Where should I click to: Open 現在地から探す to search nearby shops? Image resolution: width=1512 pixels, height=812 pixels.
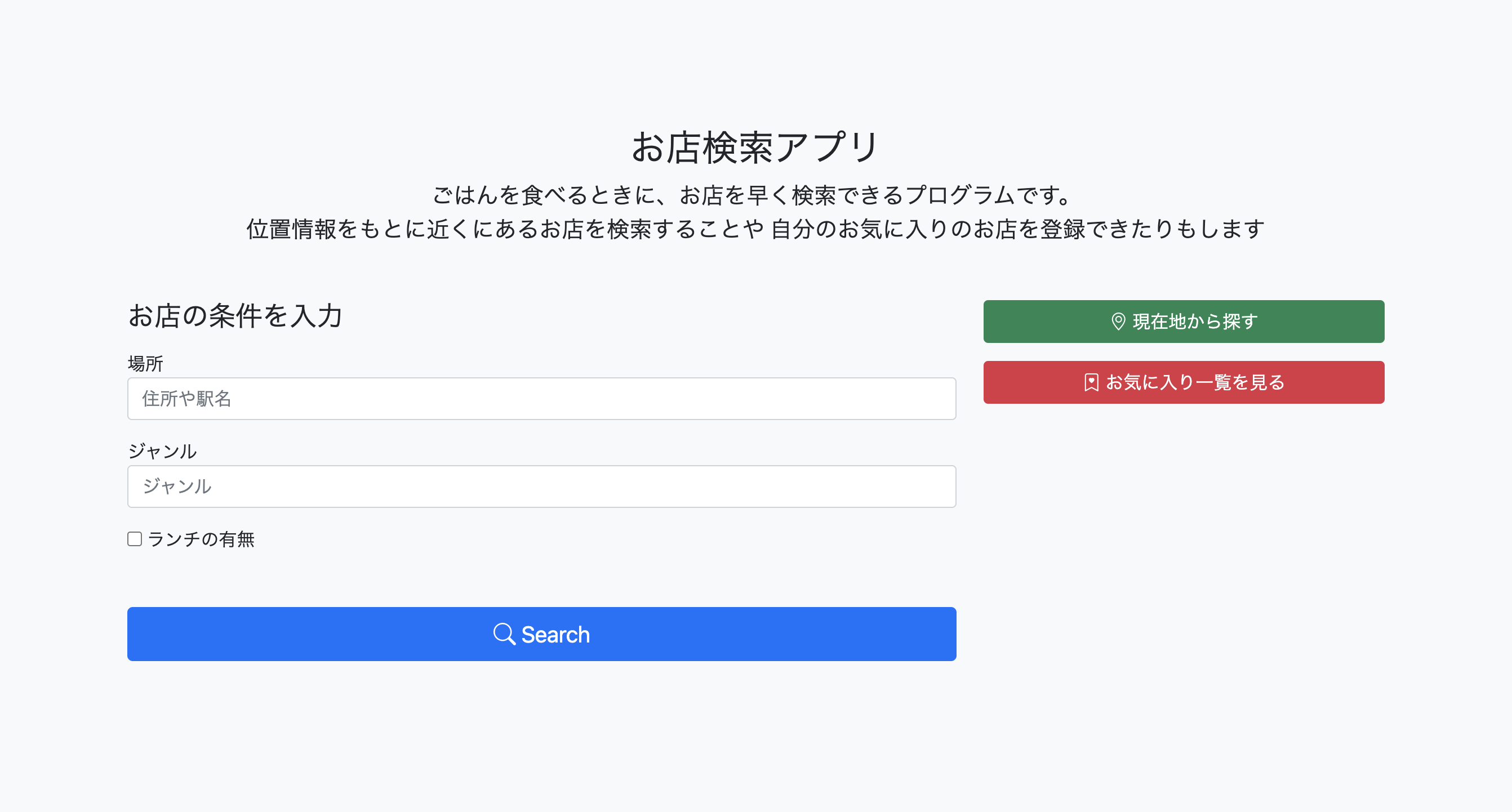(x=1182, y=321)
